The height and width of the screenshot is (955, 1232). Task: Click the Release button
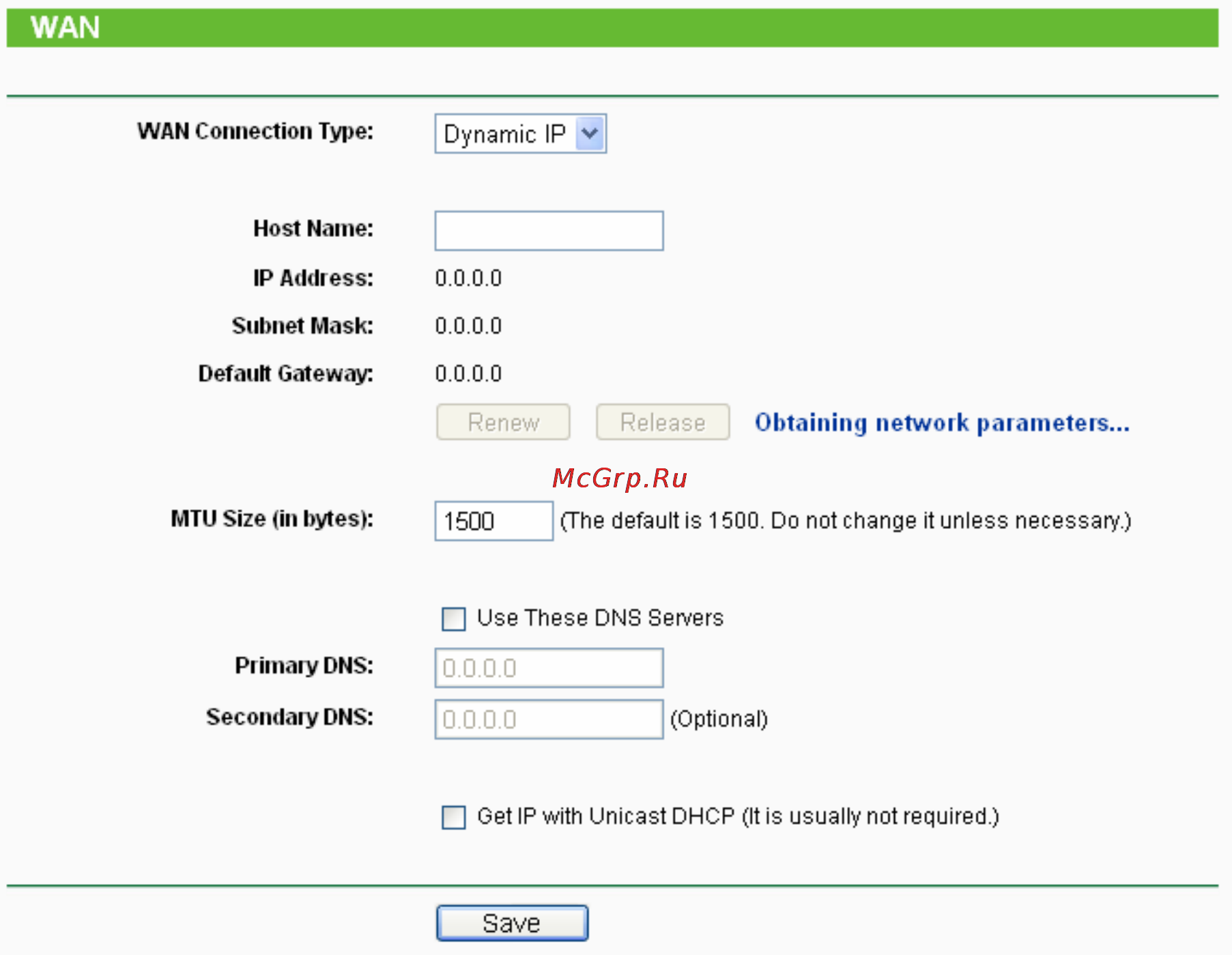coord(663,422)
